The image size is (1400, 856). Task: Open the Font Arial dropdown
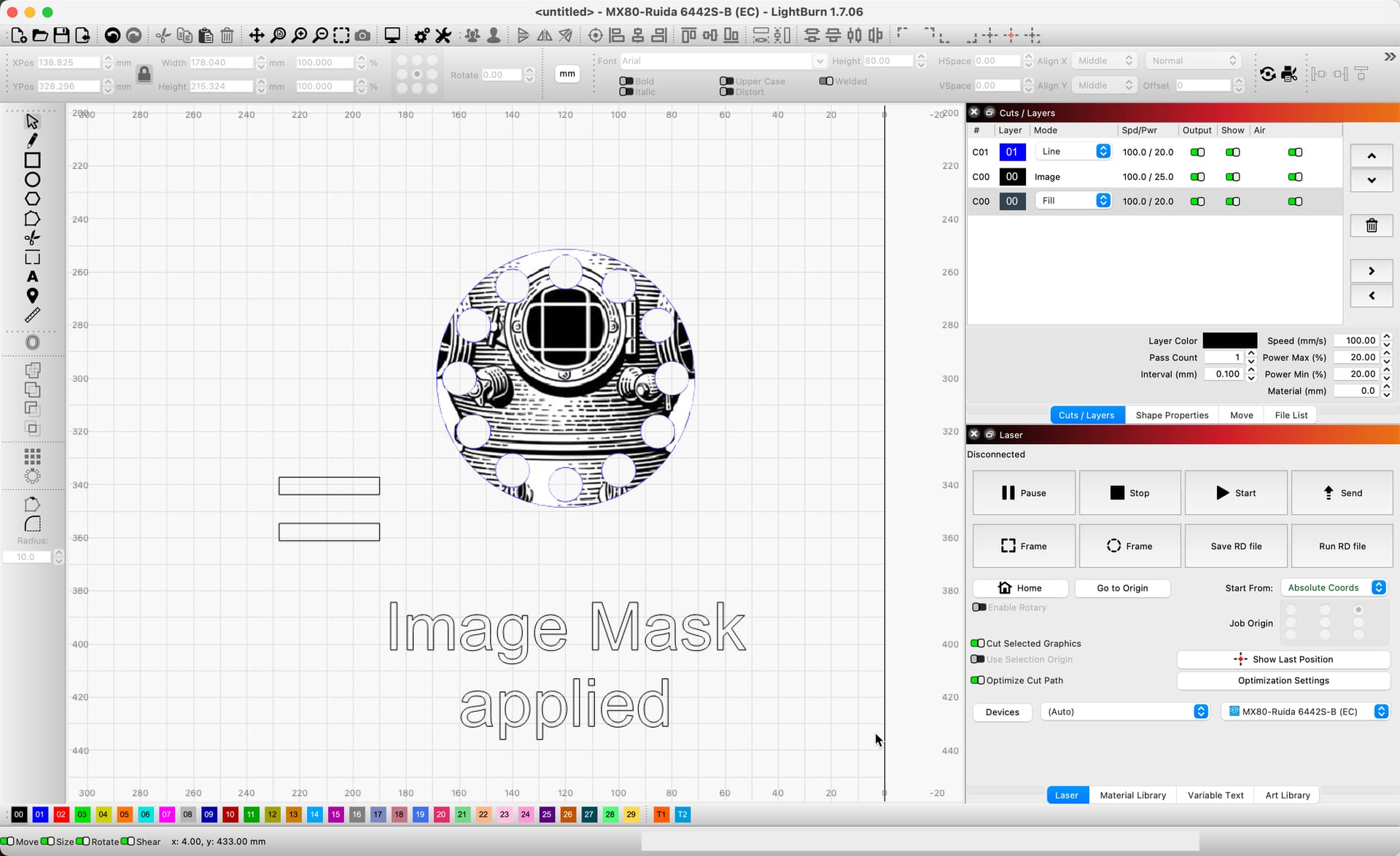point(723,61)
